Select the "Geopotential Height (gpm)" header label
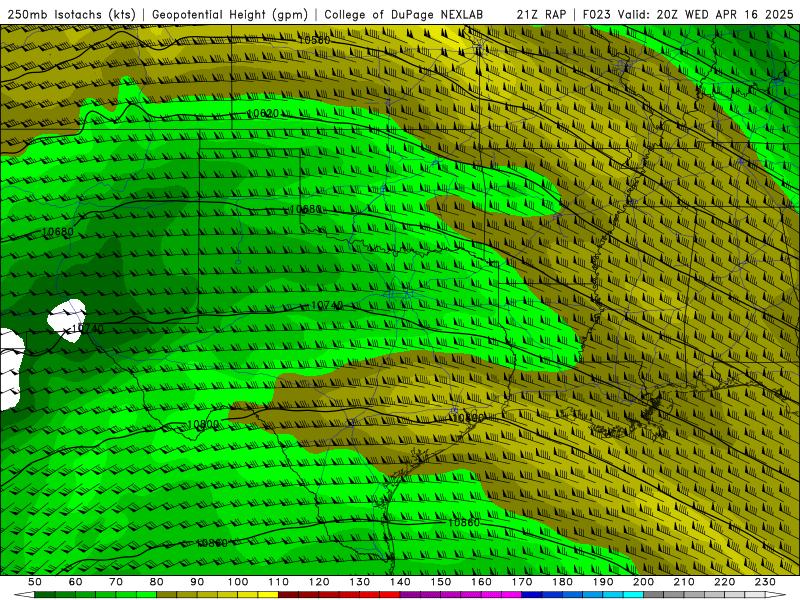This screenshot has width=800, height=600. (230, 14)
